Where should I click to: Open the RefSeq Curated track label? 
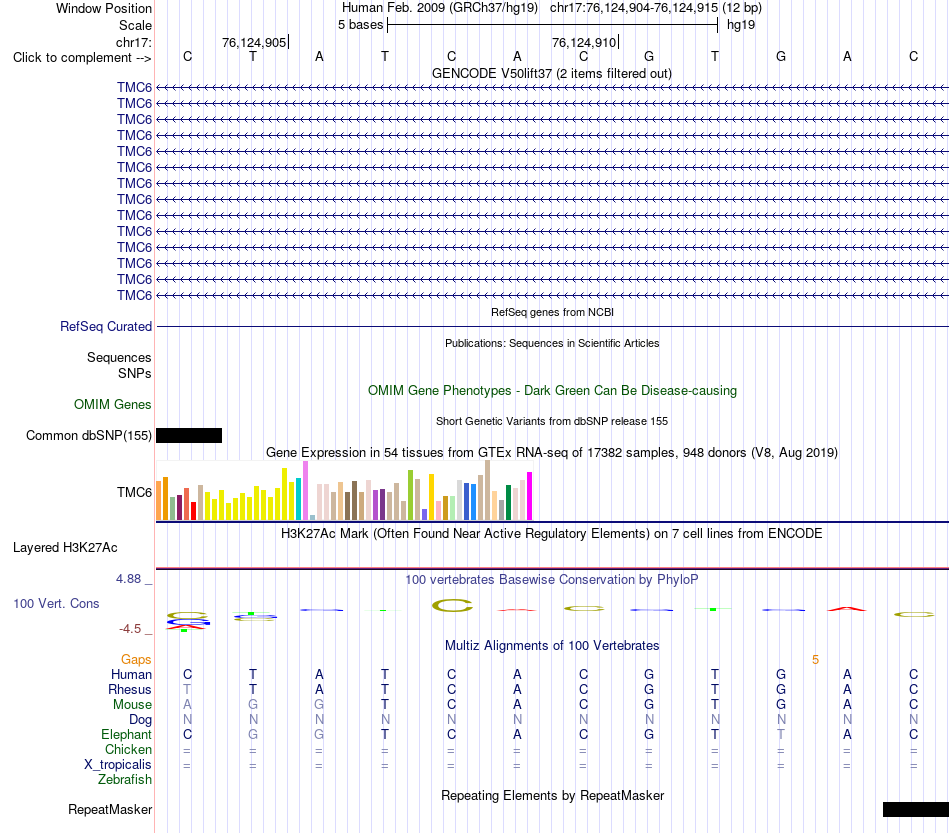coord(106,327)
